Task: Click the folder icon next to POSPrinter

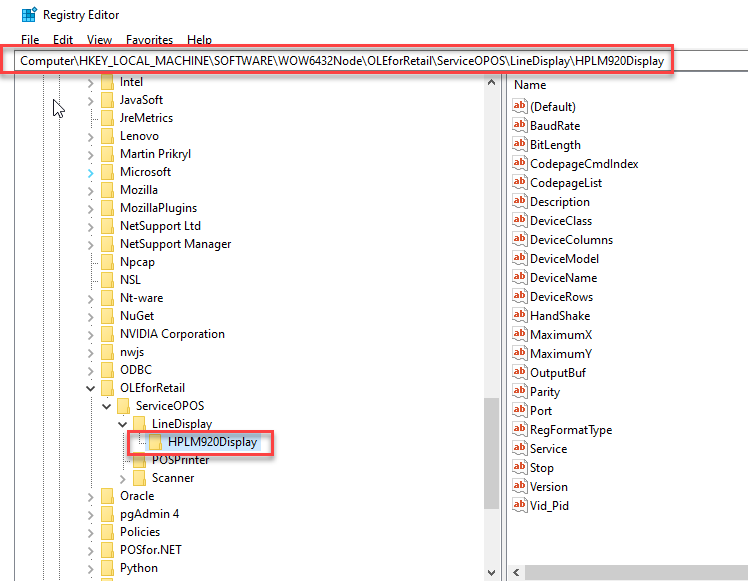Action: (x=140, y=460)
